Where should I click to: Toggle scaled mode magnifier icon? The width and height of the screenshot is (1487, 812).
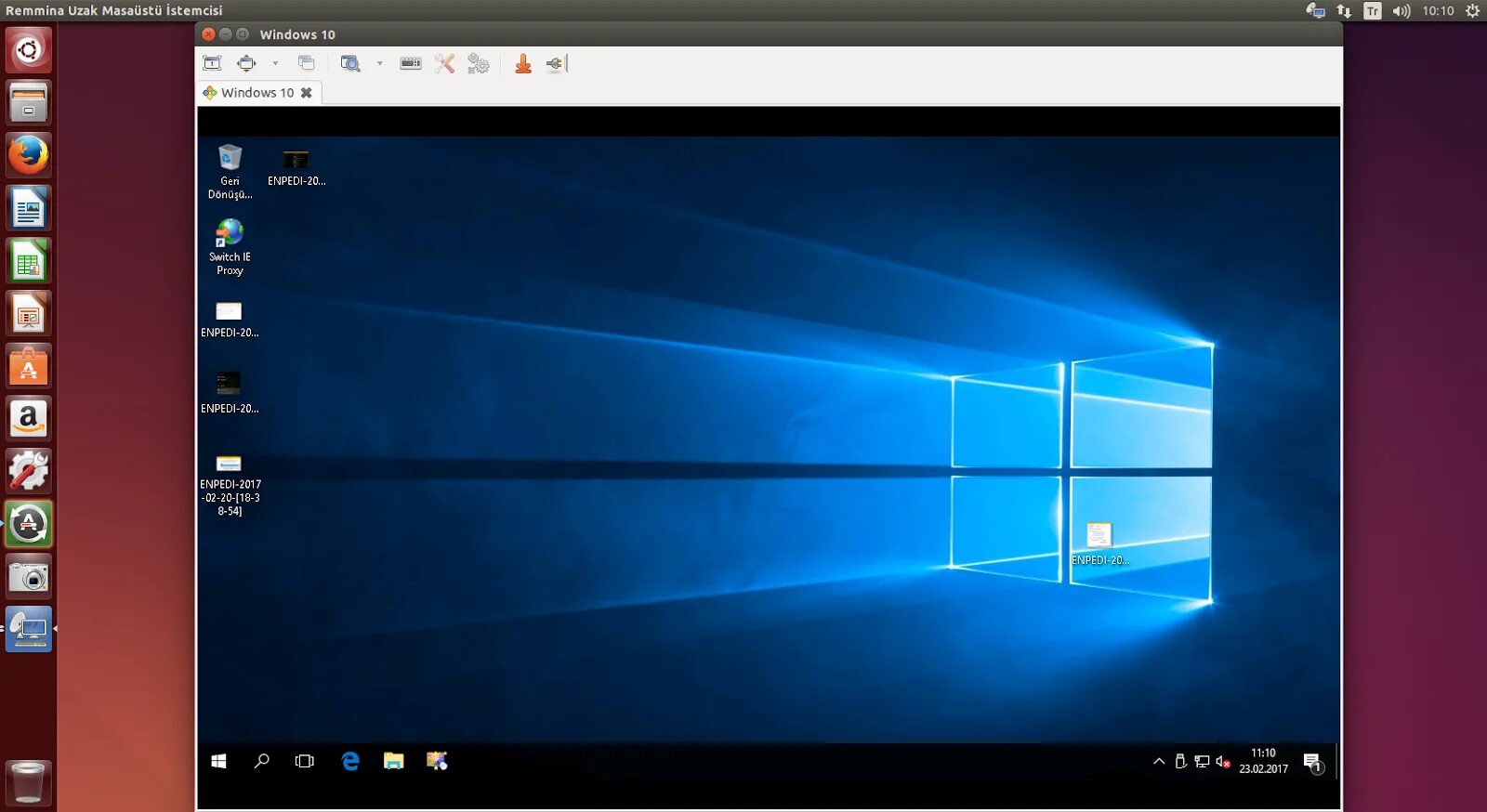coord(350,63)
